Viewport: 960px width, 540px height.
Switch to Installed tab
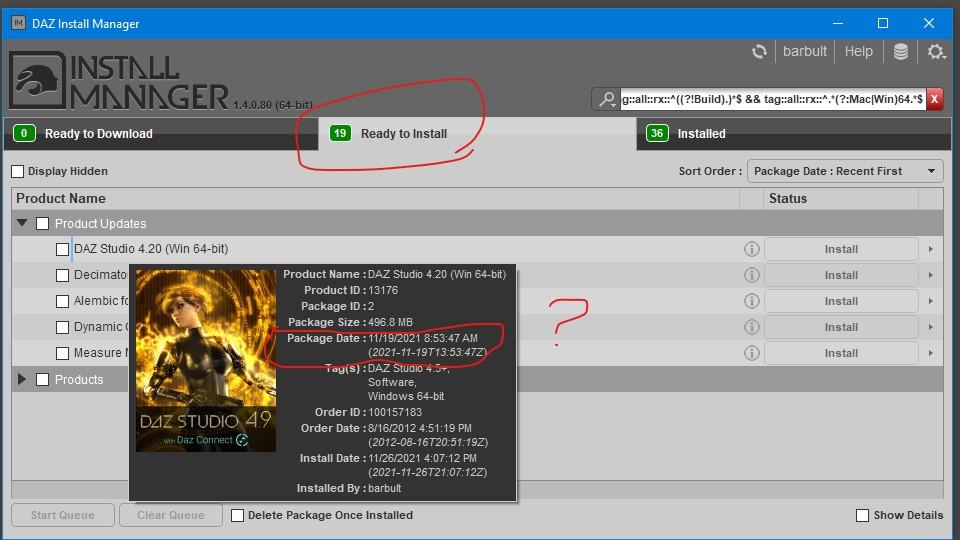coord(793,133)
